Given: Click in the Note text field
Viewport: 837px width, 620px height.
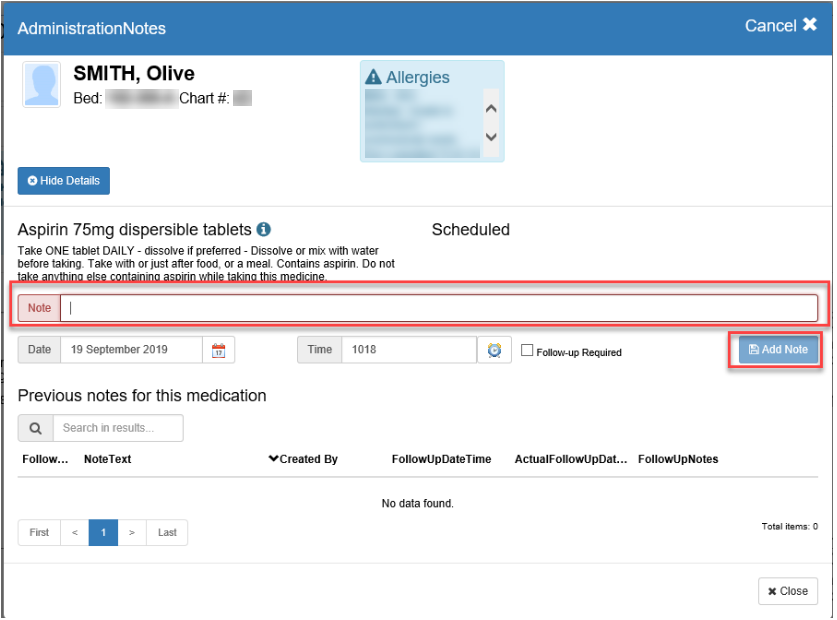Looking at the screenshot, I should 438,308.
